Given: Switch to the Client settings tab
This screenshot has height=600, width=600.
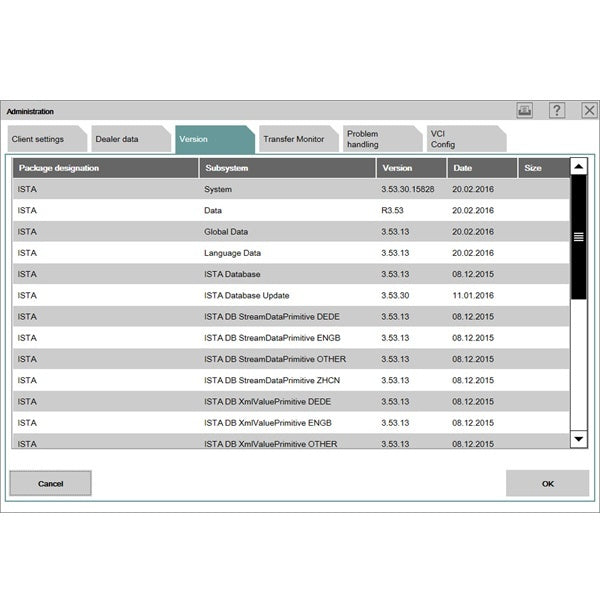Looking at the screenshot, I should click(47, 139).
